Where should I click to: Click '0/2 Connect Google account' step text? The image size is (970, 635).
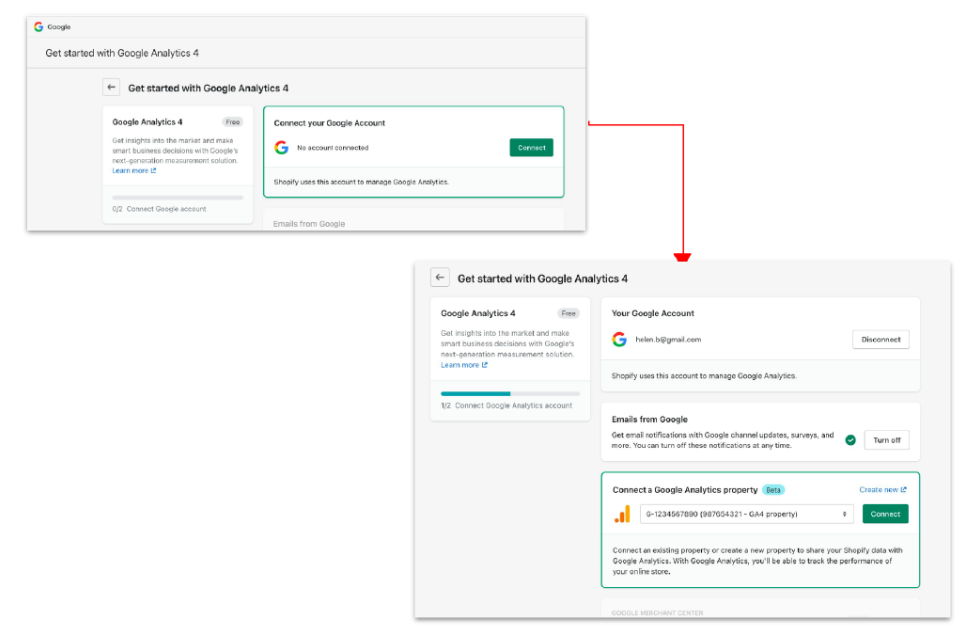pos(159,209)
